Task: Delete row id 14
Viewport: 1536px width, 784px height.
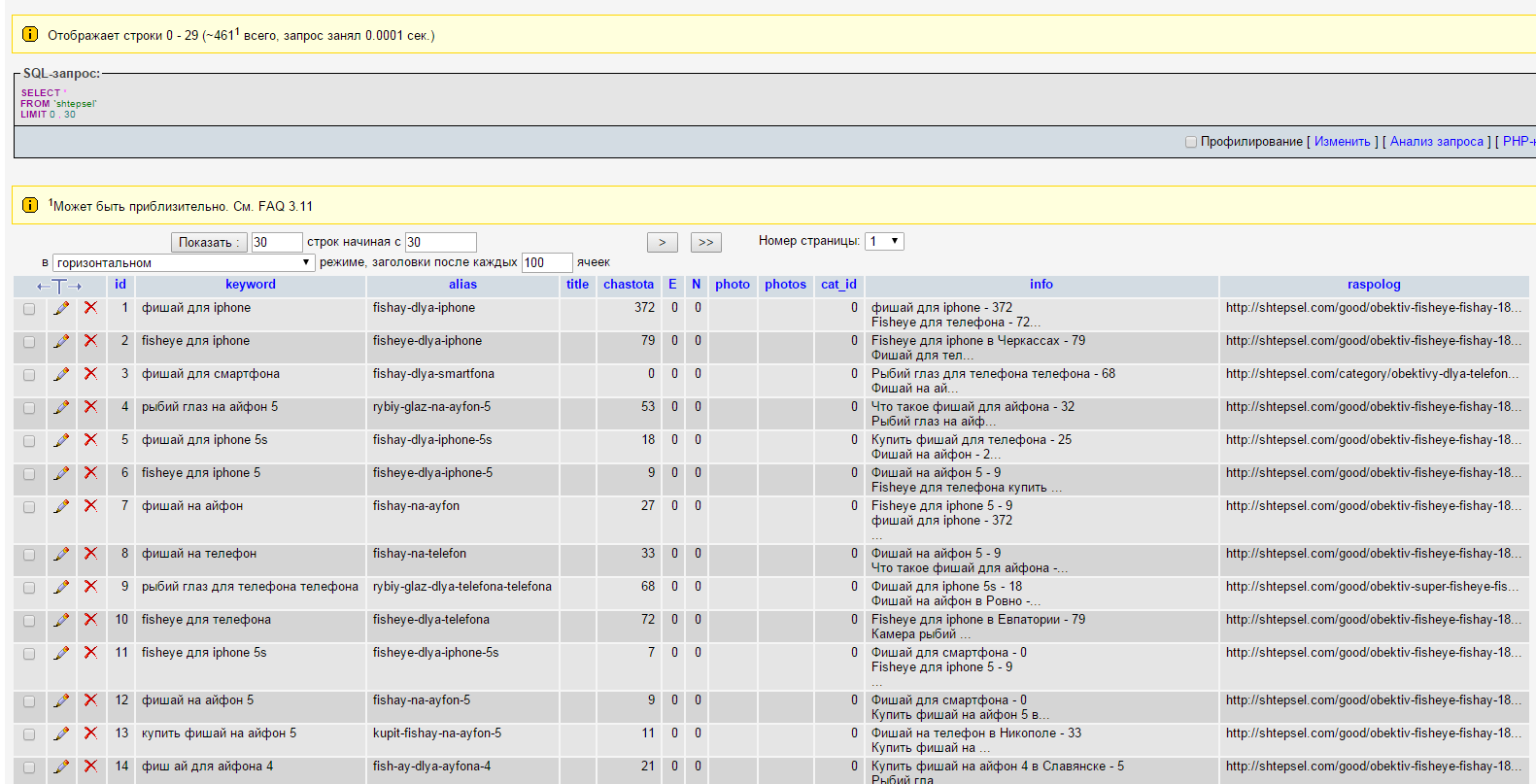Action: pyautogui.click(x=90, y=767)
